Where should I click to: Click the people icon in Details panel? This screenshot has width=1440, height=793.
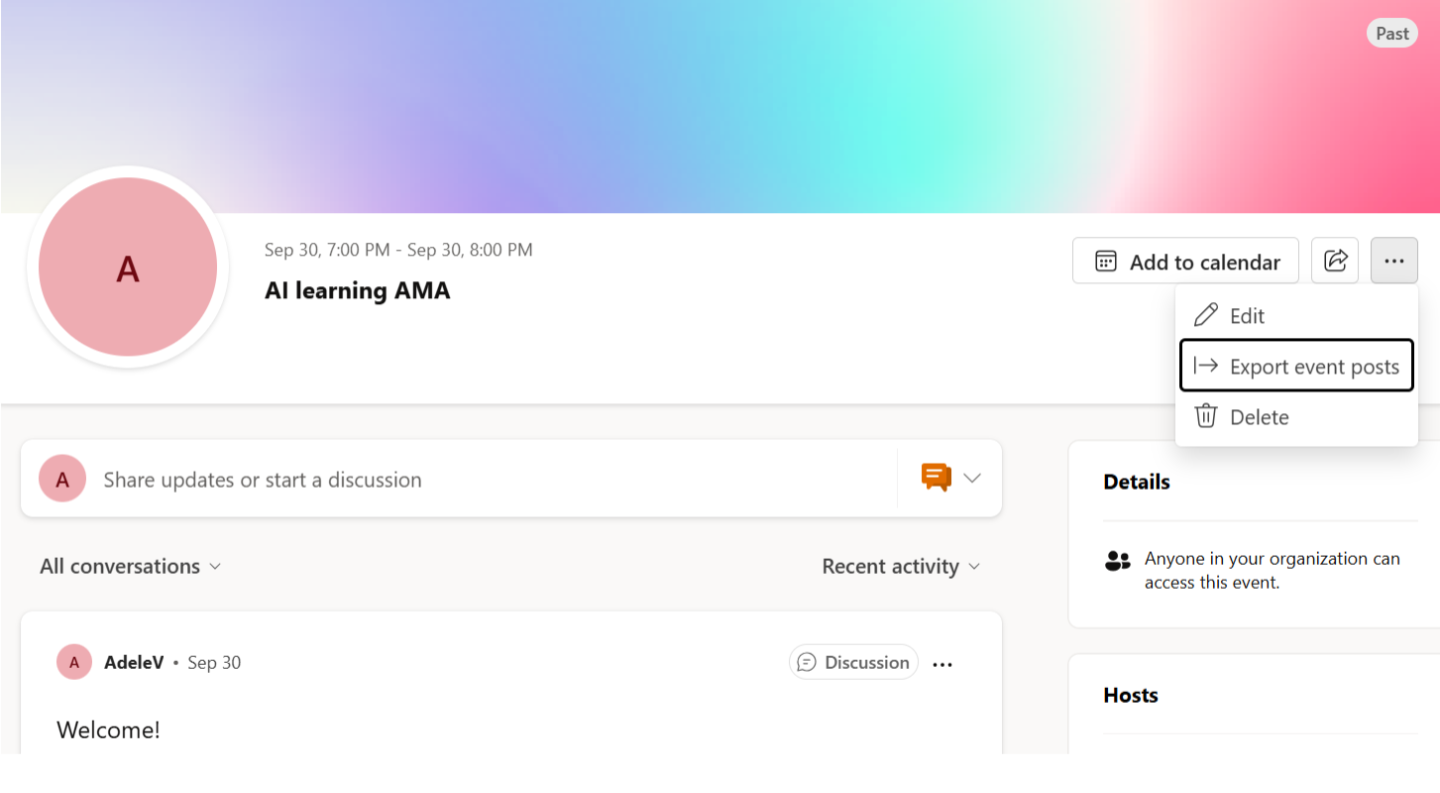pos(1117,561)
